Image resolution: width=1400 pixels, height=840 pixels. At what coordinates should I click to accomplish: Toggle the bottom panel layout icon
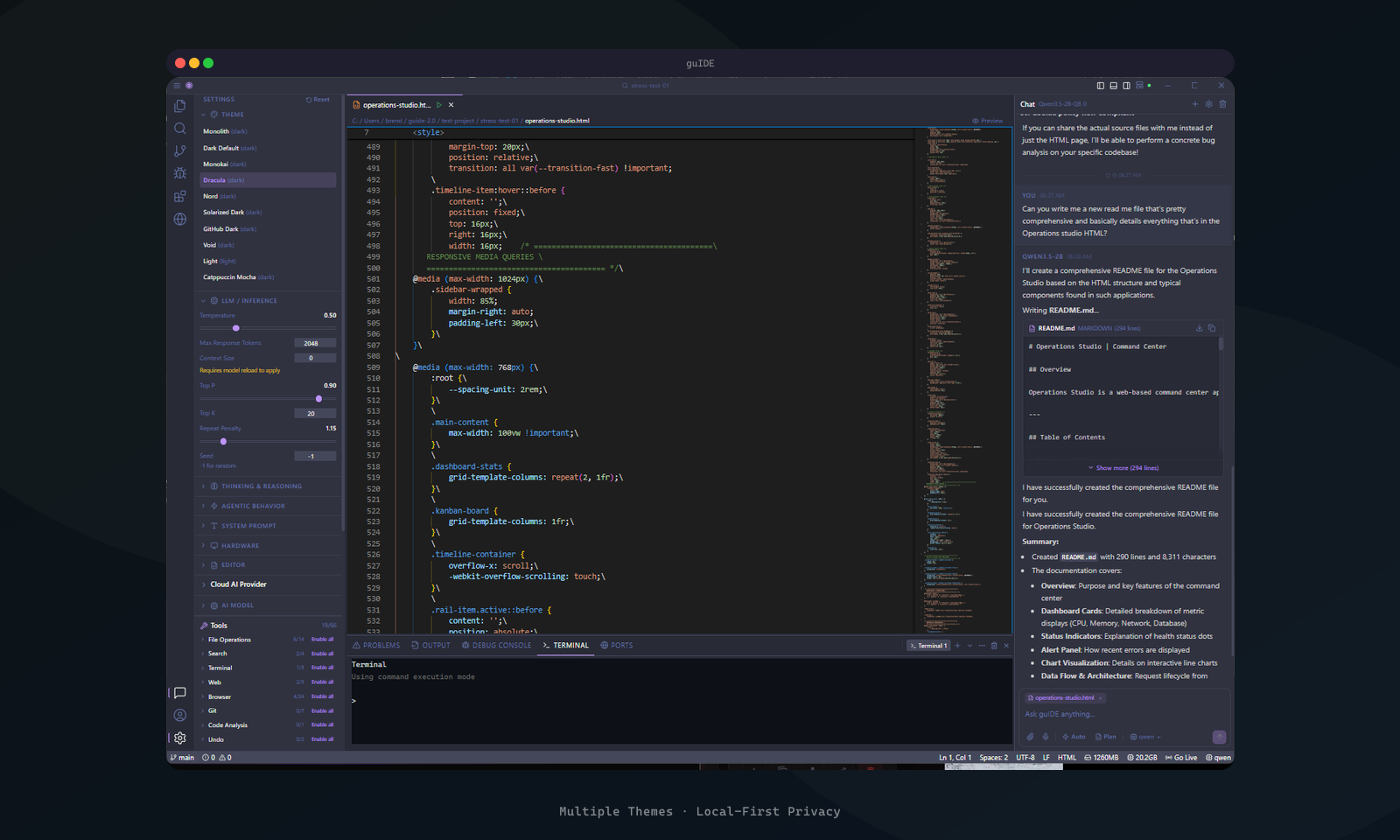pyautogui.click(x=1113, y=86)
